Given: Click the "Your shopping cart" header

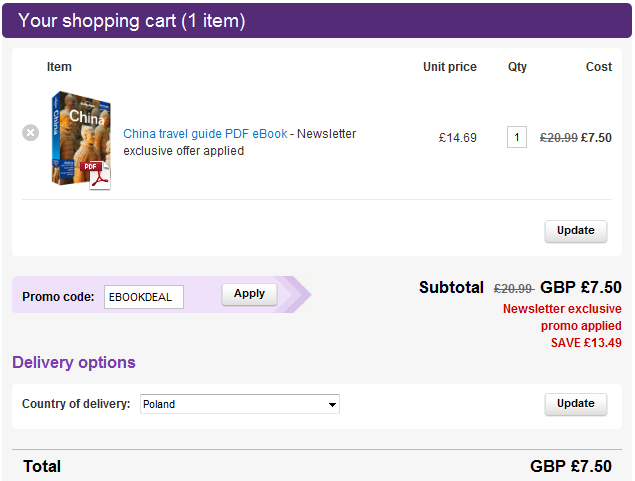Looking at the screenshot, I should [x=132, y=21].
